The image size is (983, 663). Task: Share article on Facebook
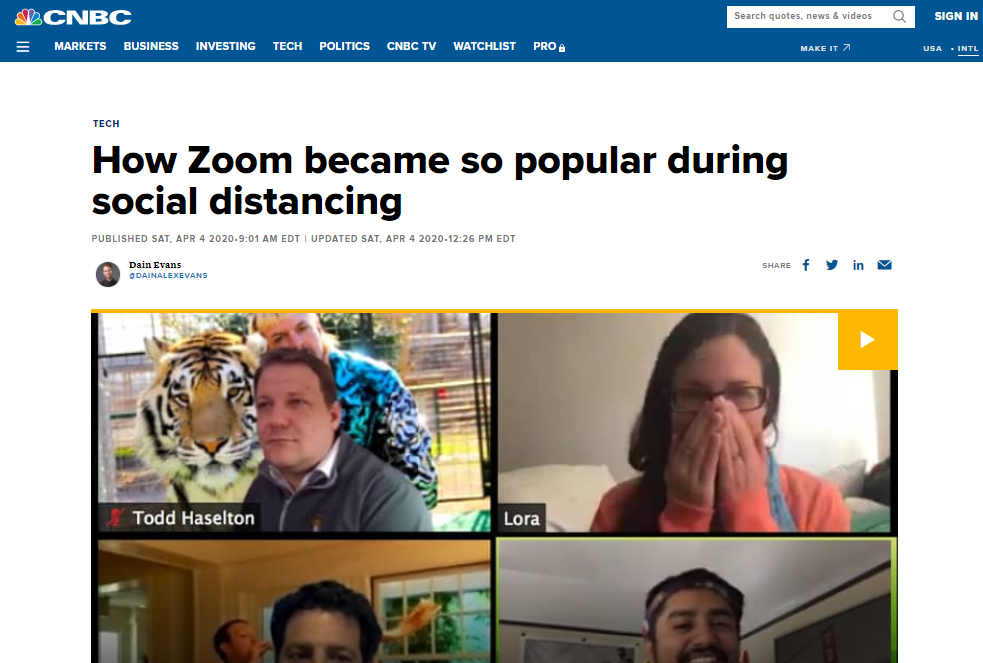tap(806, 265)
